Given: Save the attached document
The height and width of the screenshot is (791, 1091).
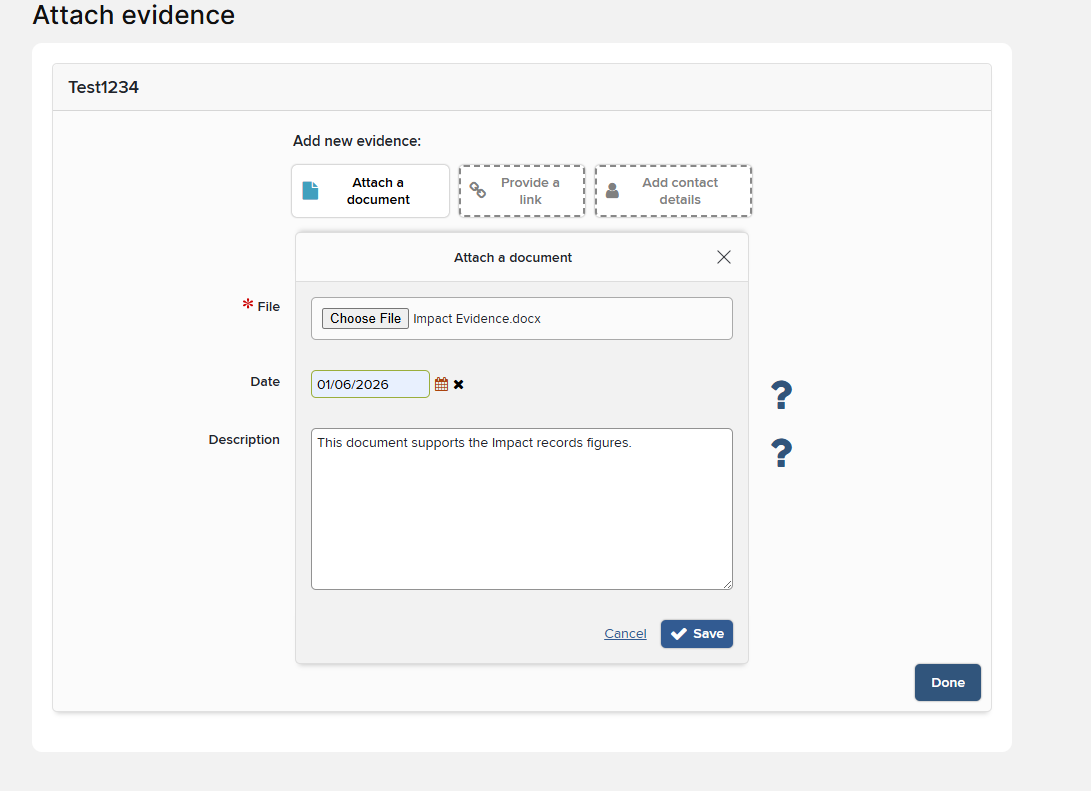Looking at the screenshot, I should tap(696, 634).
